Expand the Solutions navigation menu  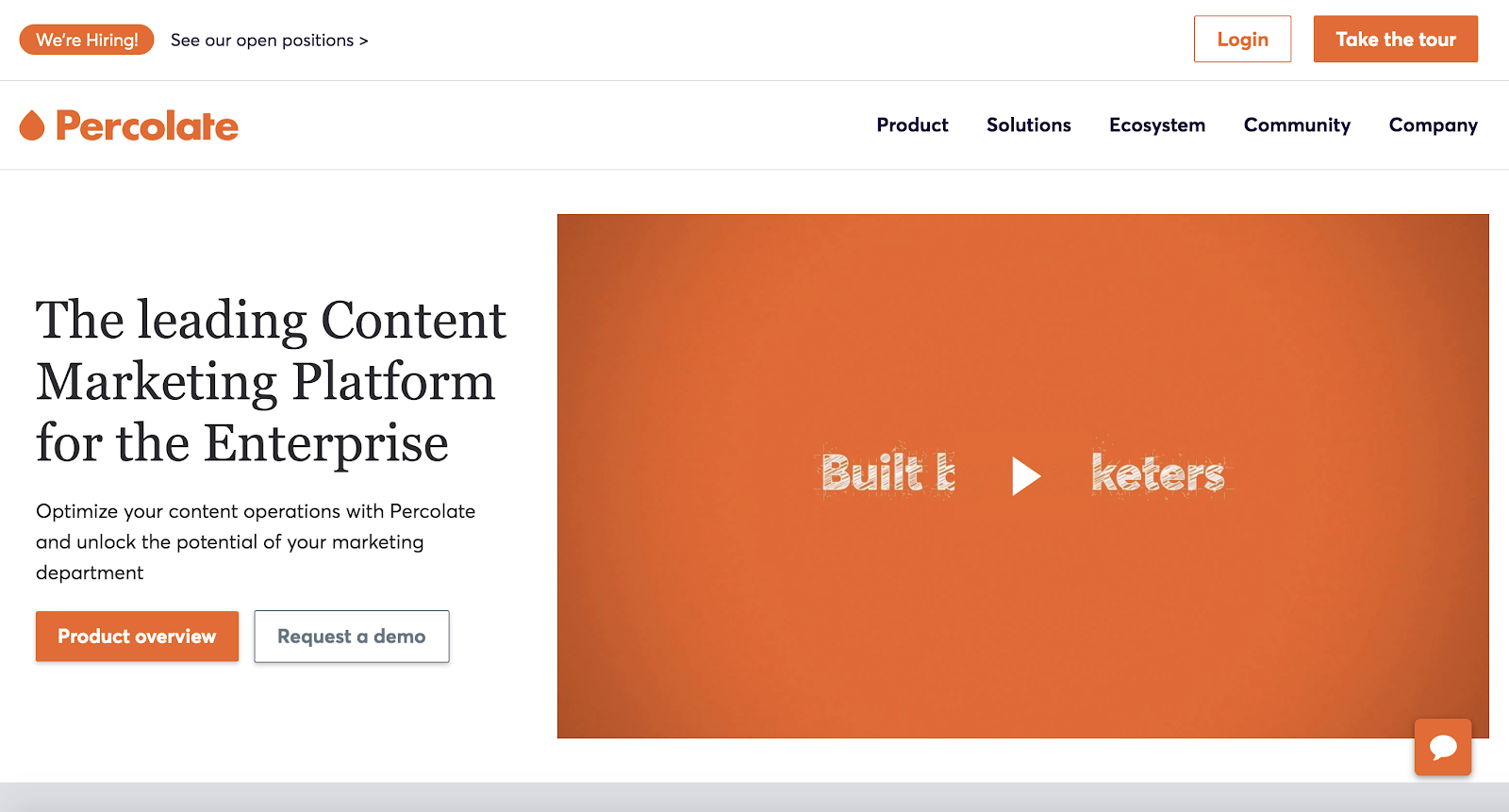click(1028, 124)
